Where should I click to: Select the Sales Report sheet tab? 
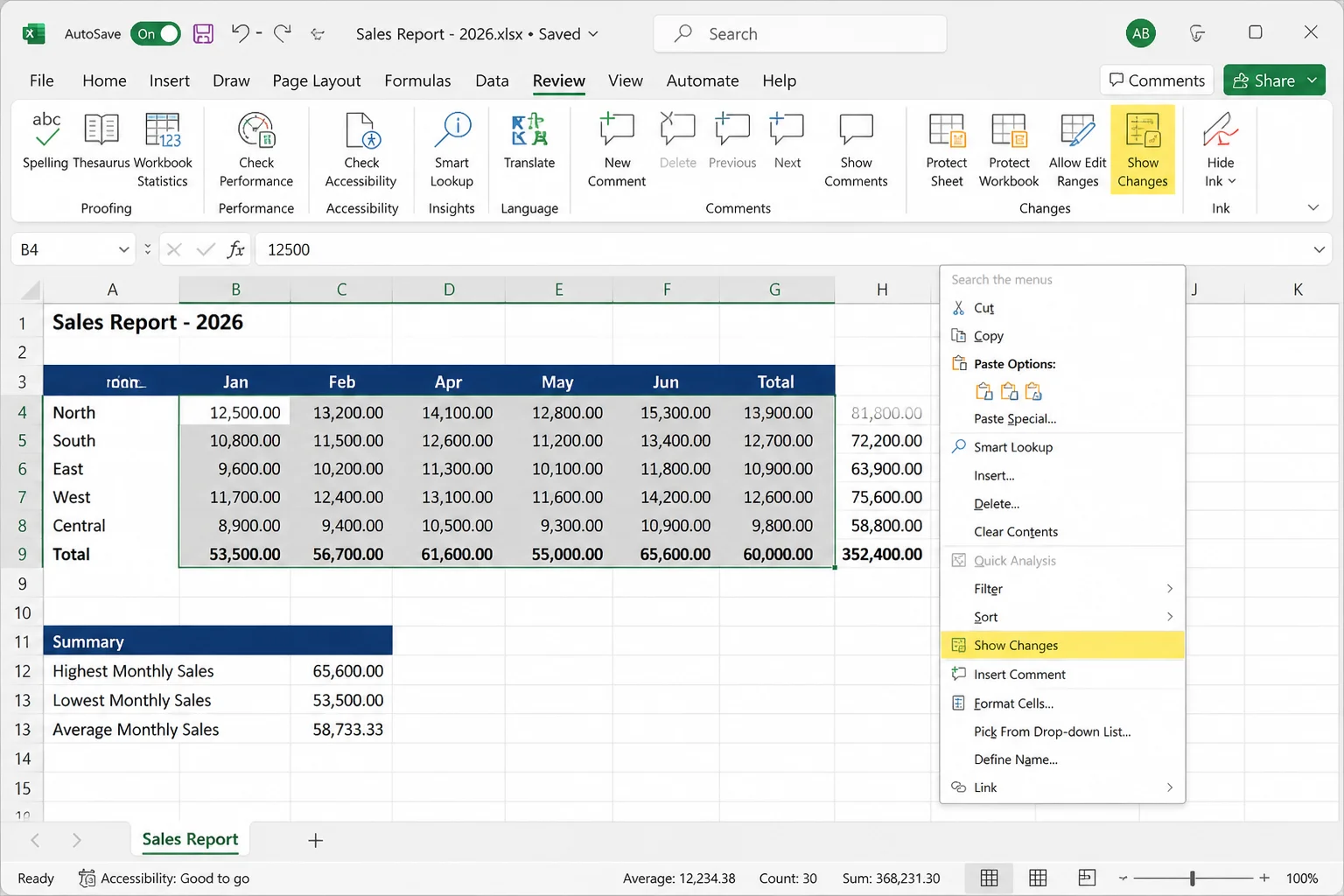190,839
